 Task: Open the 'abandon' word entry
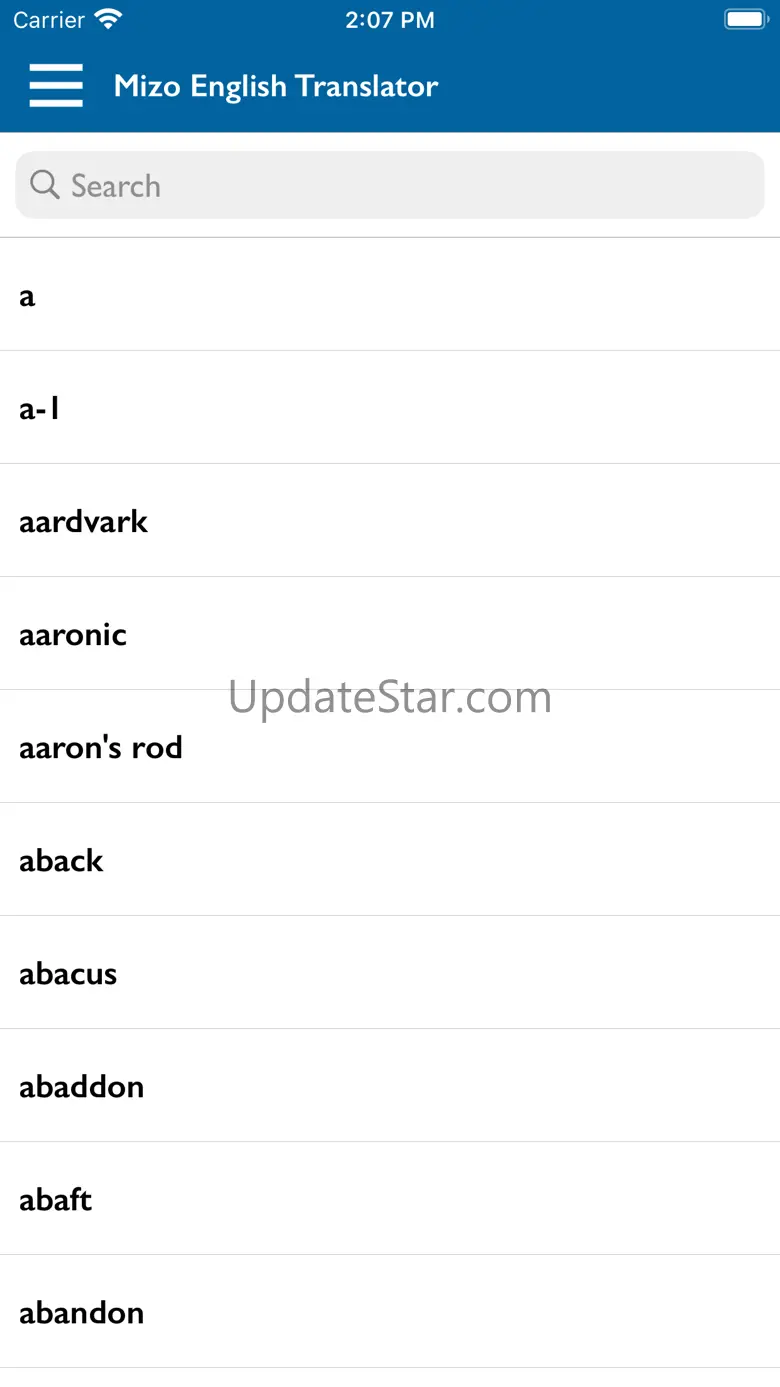click(390, 1312)
